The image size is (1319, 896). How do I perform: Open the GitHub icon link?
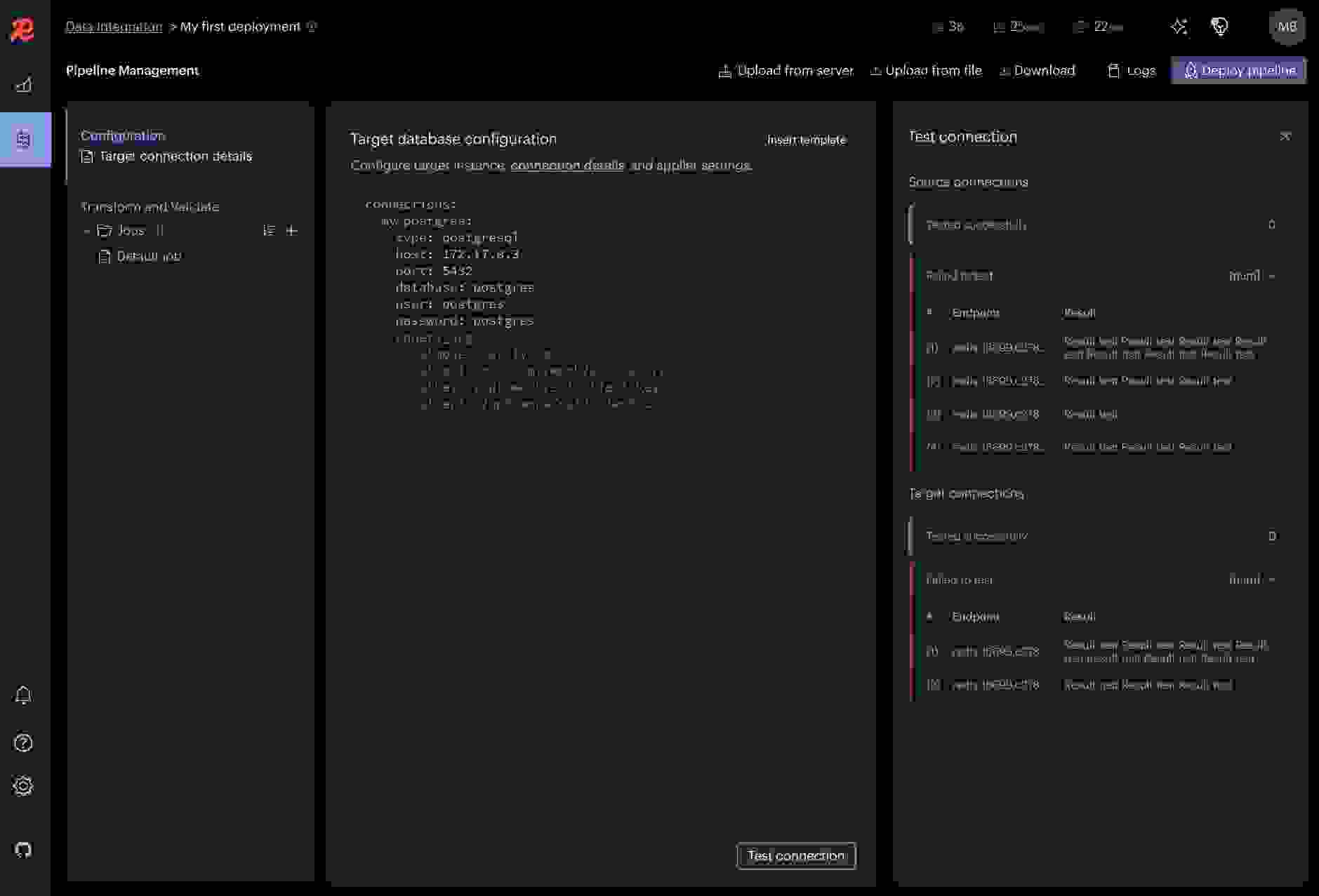tap(23, 850)
